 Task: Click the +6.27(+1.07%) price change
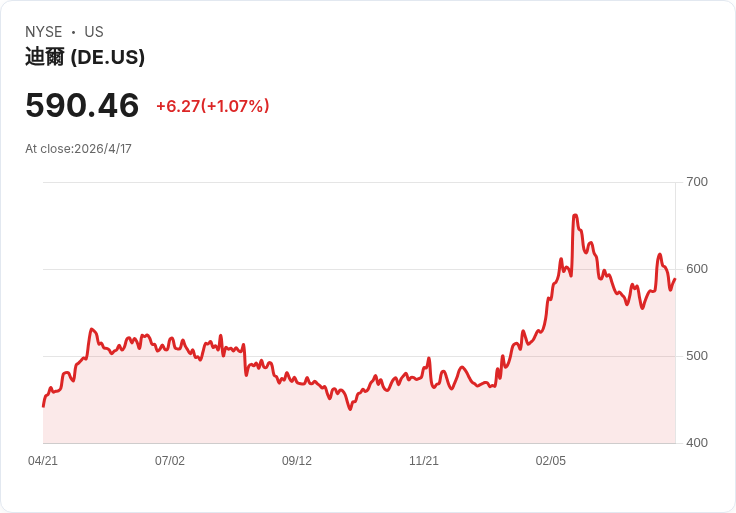pyautogui.click(x=213, y=106)
